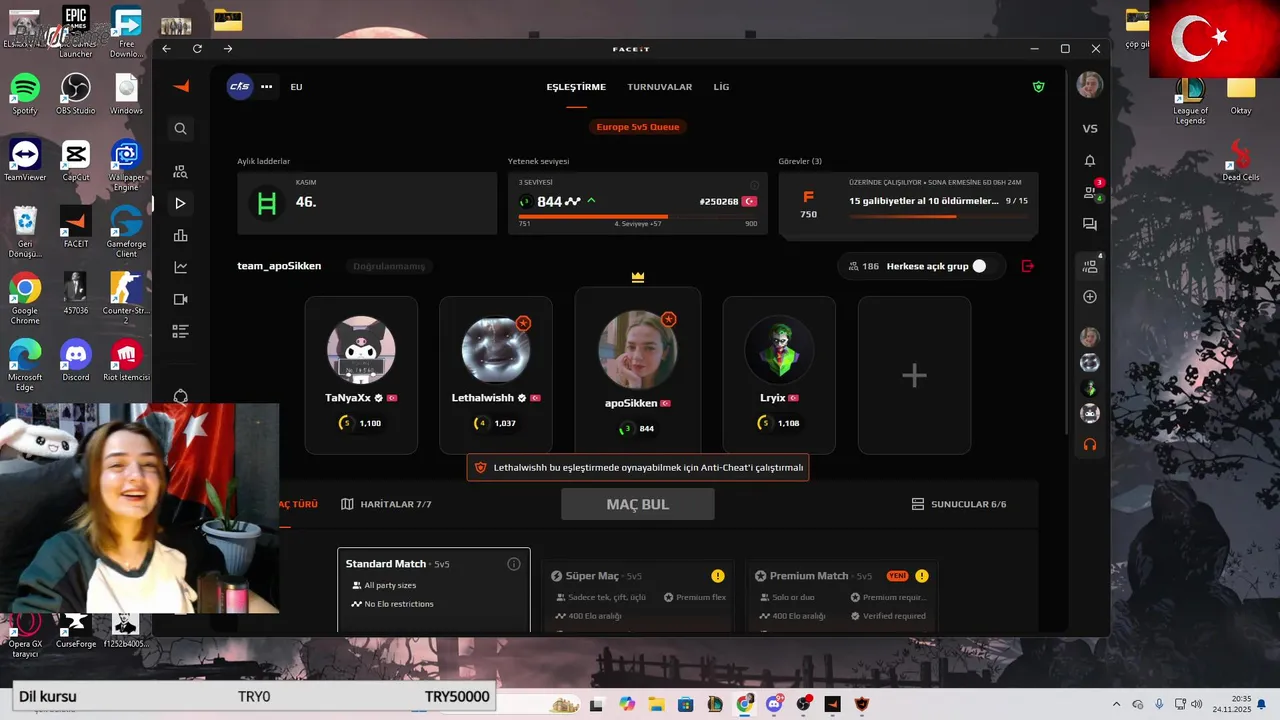This screenshot has height=720, width=1280.
Task: Leave party with the red exit icon
Action: click(1027, 266)
